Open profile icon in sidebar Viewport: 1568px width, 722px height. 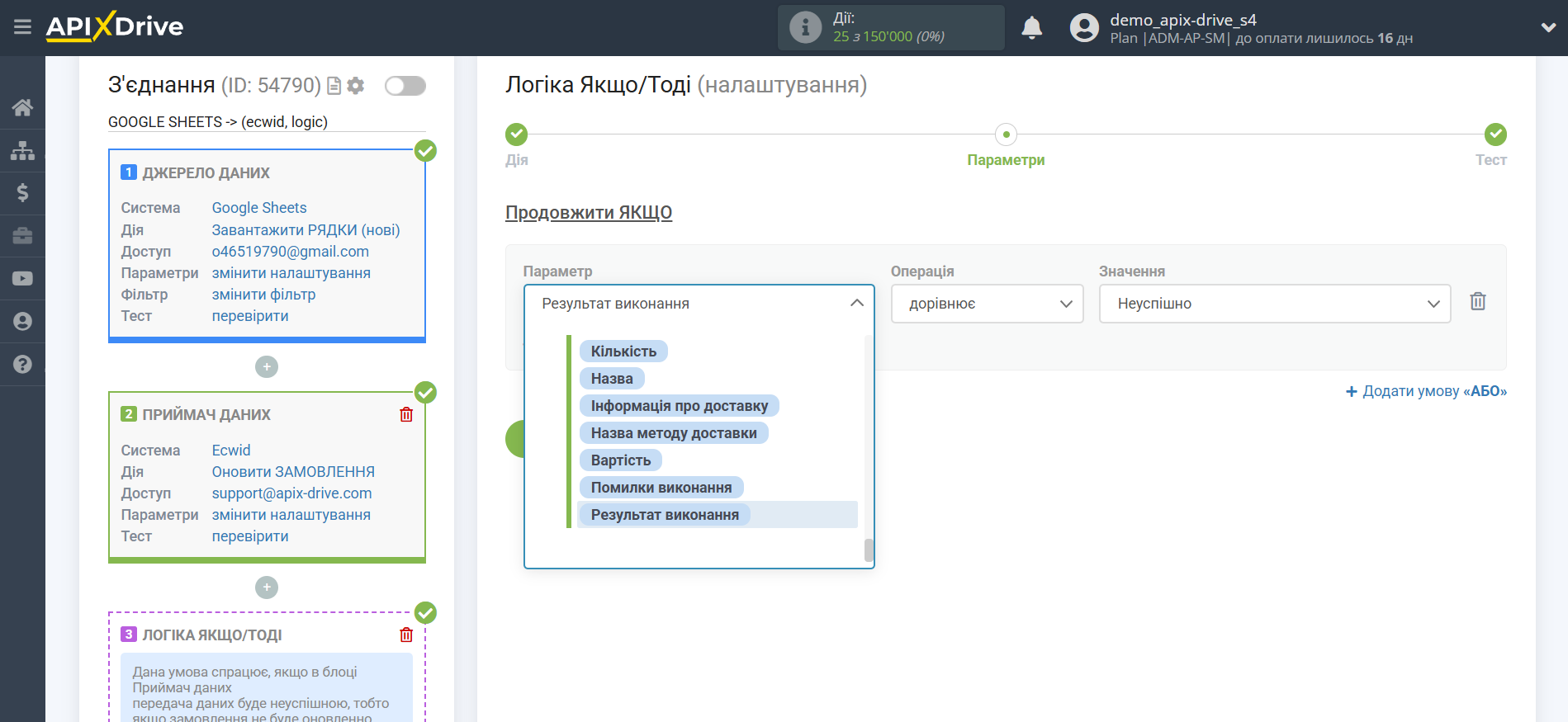pos(22,321)
